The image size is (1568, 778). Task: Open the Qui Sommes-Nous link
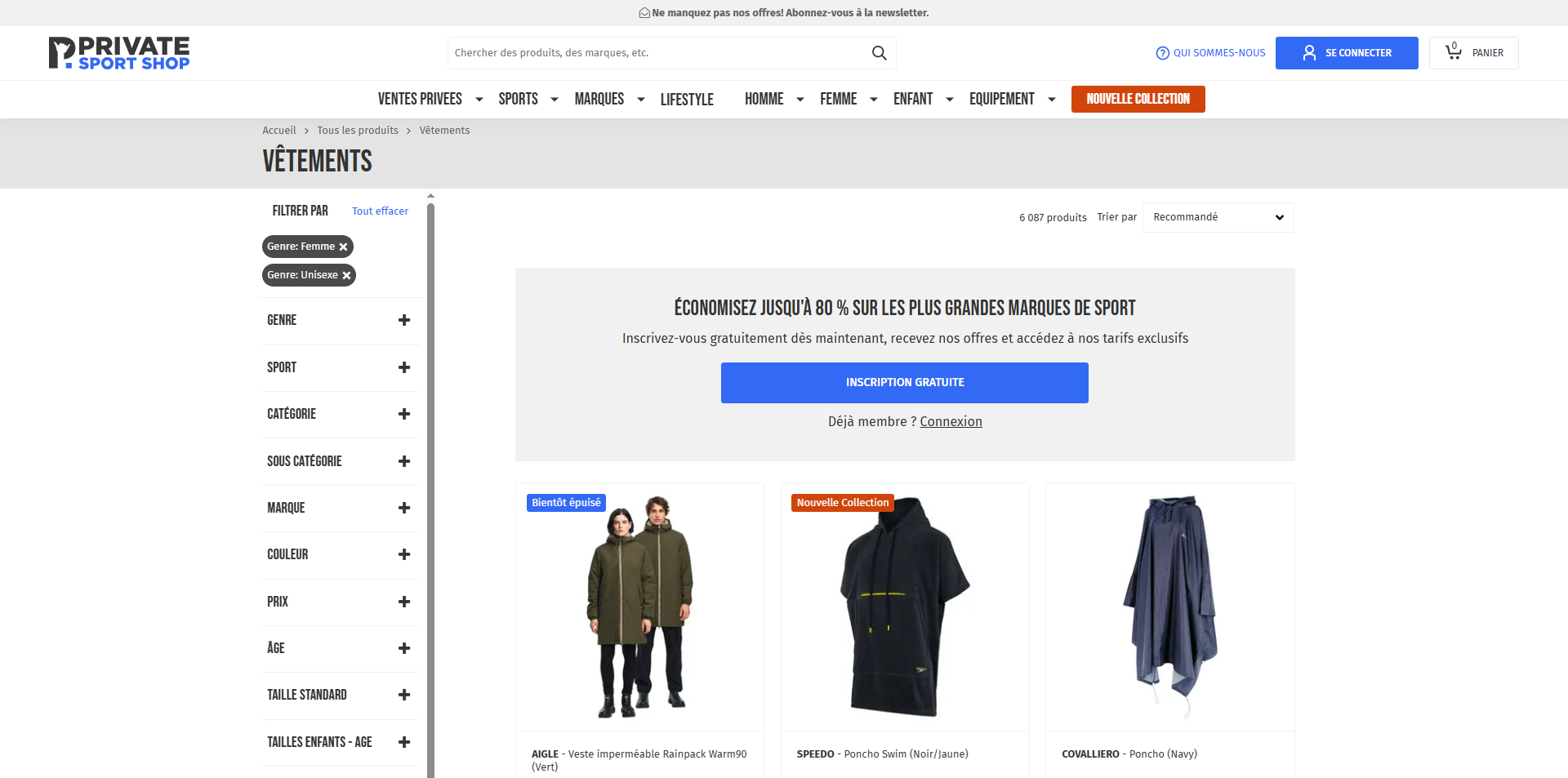point(1210,53)
